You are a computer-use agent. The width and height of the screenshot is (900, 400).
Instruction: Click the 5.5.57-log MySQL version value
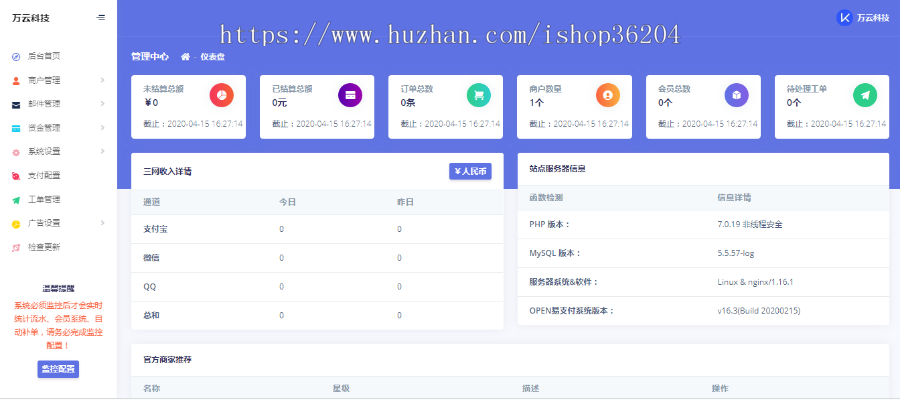(735, 253)
